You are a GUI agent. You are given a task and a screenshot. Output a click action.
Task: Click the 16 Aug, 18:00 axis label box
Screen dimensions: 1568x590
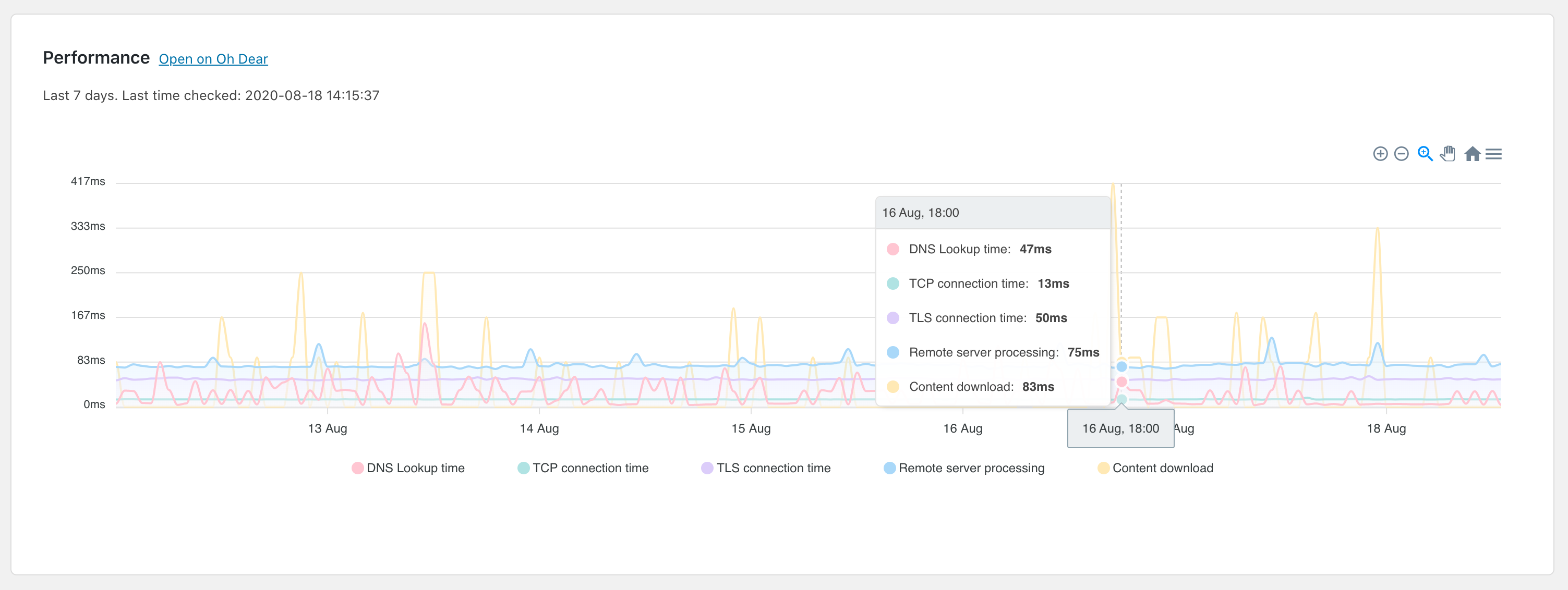pos(1120,428)
